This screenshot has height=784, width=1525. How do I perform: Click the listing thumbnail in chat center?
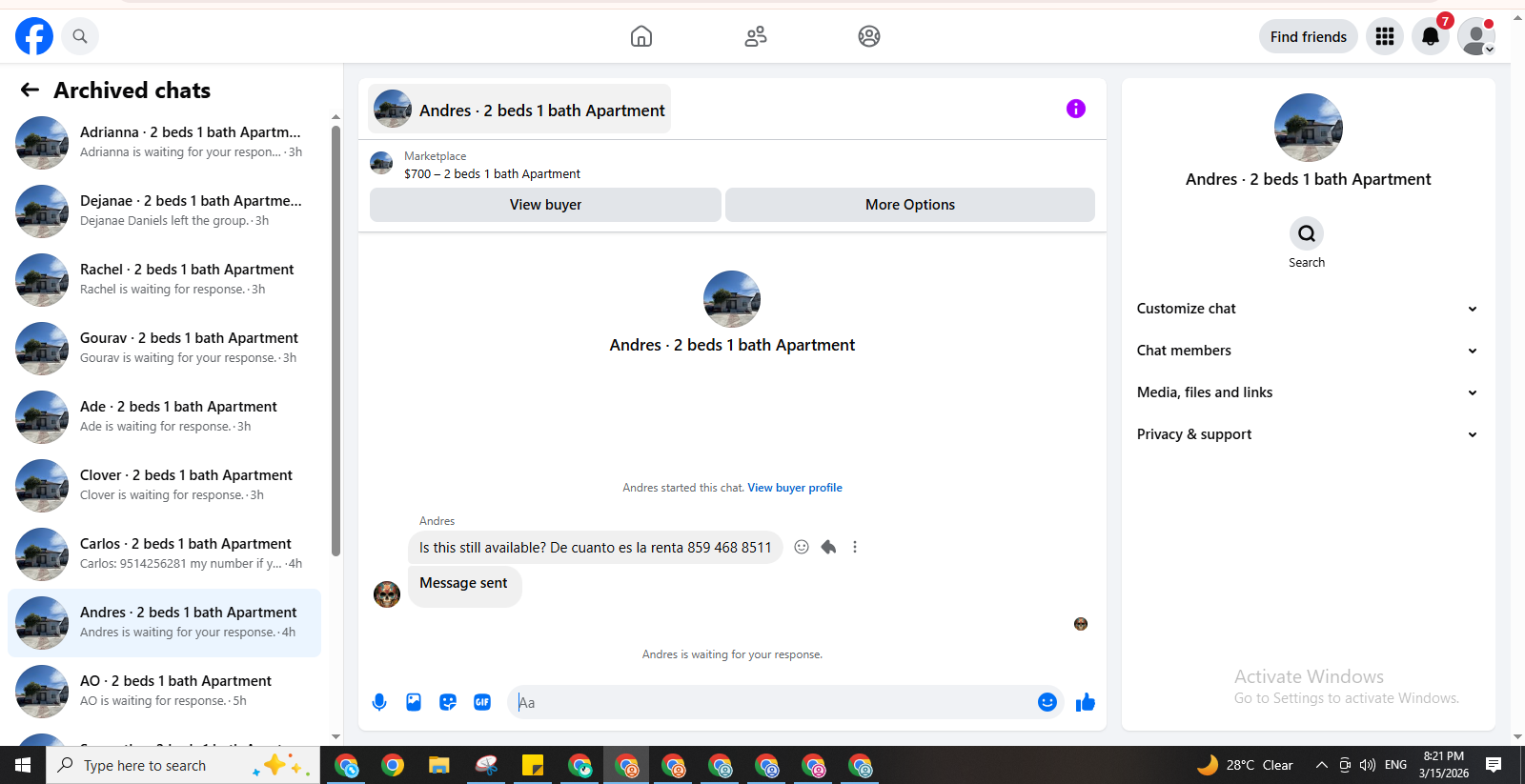click(x=732, y=299)
